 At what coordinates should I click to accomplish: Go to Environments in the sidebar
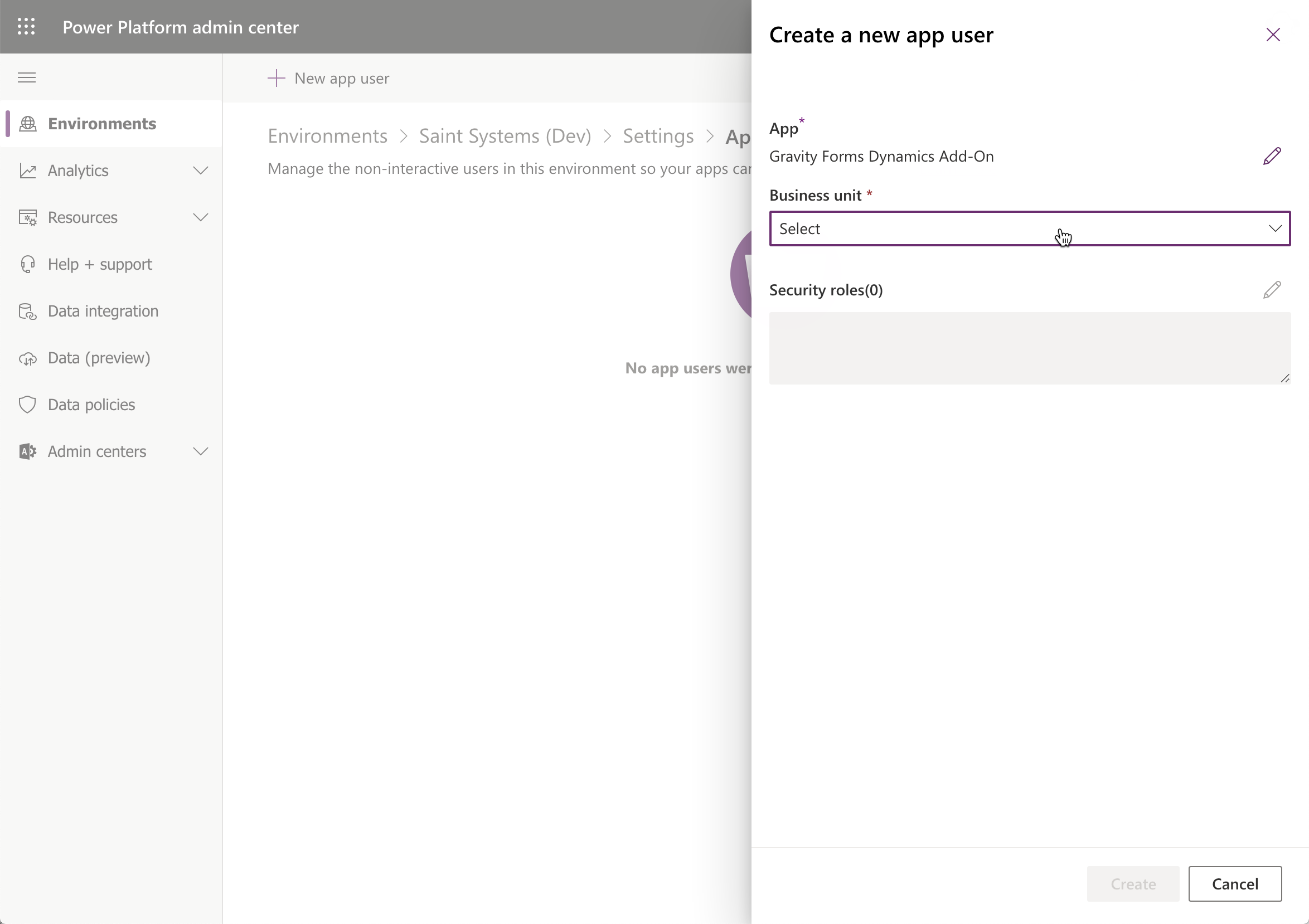point(111,124)
